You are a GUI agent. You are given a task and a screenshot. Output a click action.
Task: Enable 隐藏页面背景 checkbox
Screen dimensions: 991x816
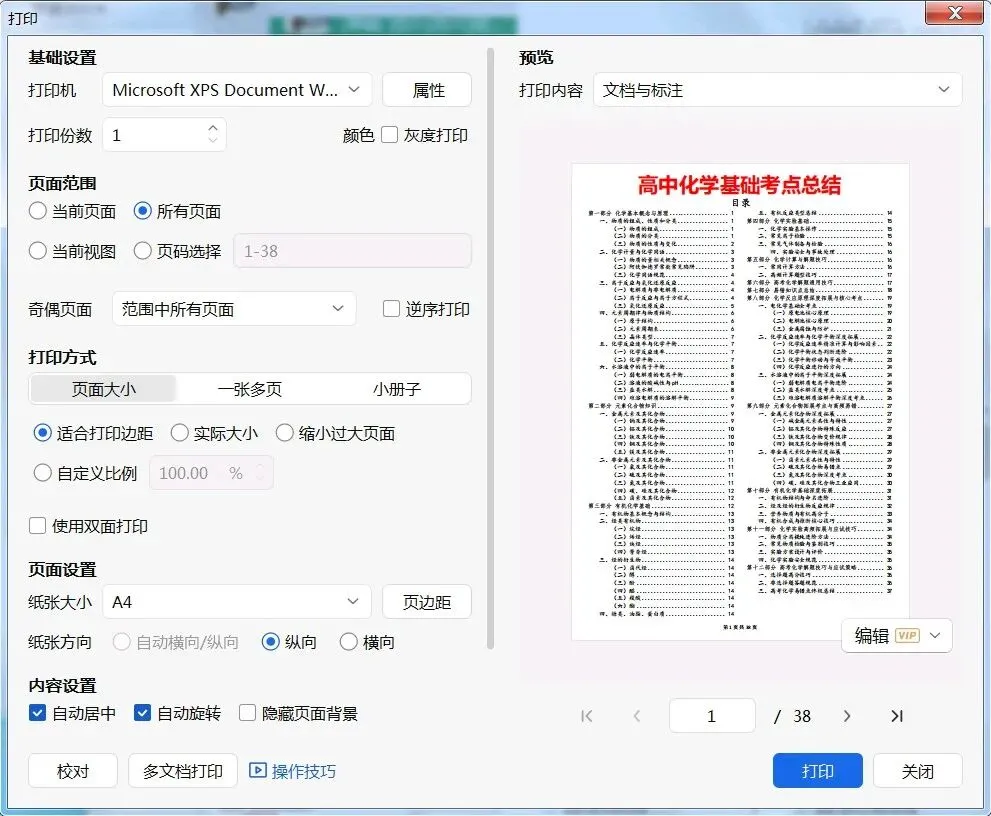pos(247,713)
